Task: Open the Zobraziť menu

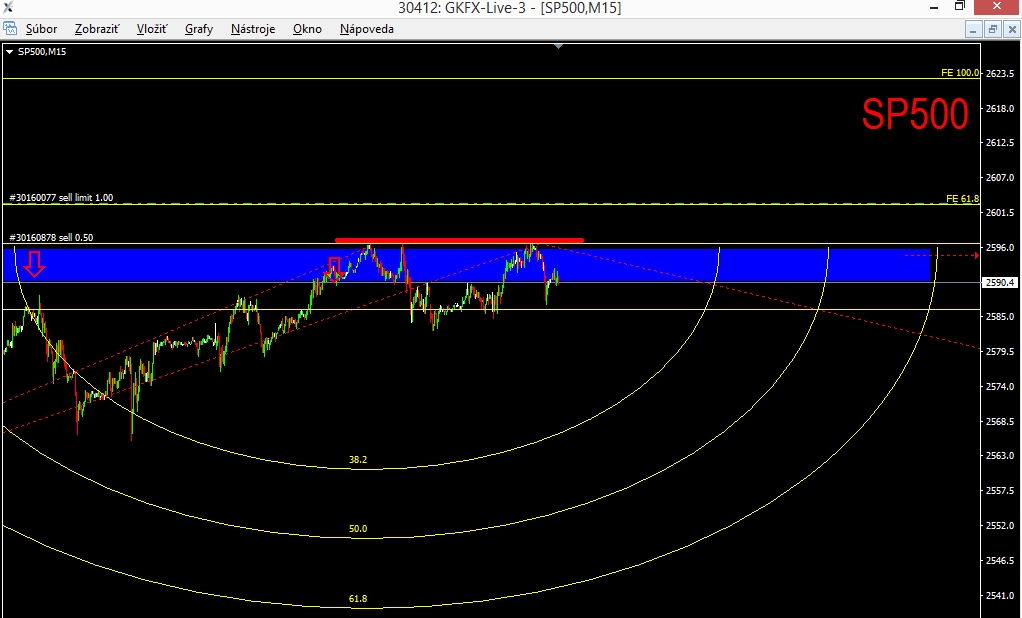Action: tap(97, 29)
